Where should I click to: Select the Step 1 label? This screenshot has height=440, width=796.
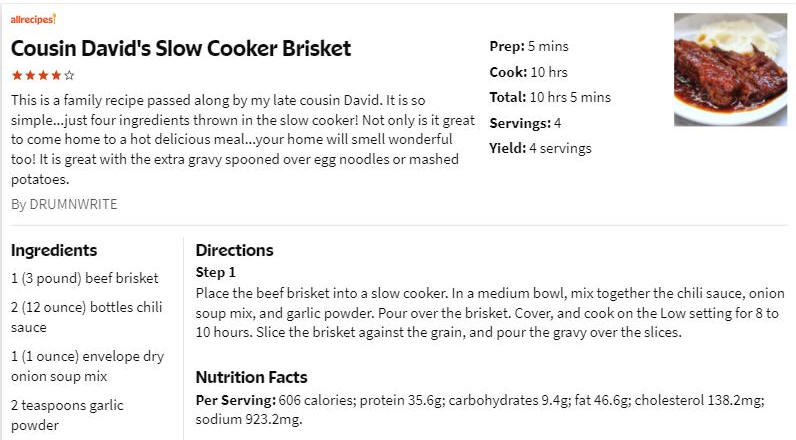[216, 273]
